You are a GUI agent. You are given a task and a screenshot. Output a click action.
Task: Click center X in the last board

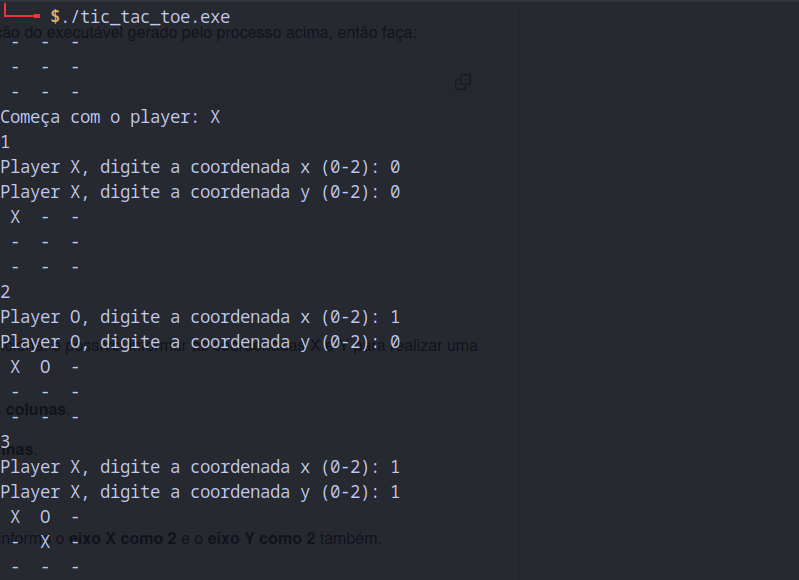(x=45, y=542)
